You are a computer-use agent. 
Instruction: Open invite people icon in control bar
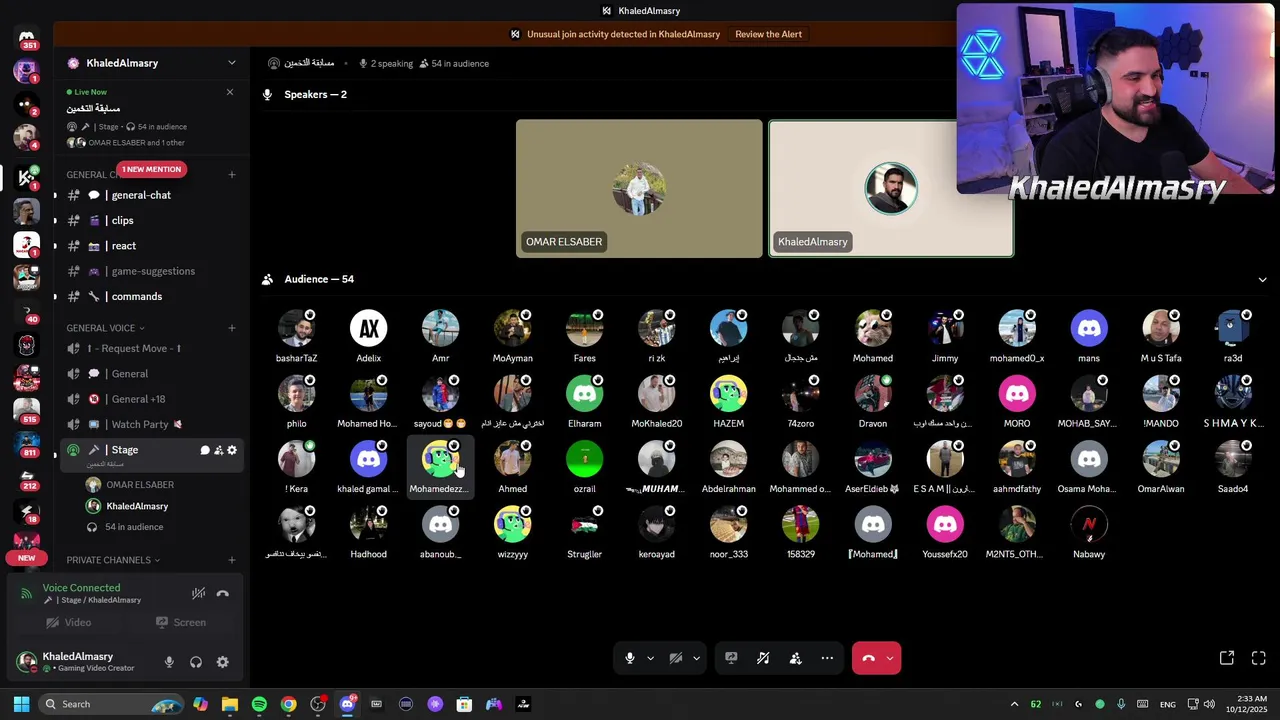tap(795, 658)
